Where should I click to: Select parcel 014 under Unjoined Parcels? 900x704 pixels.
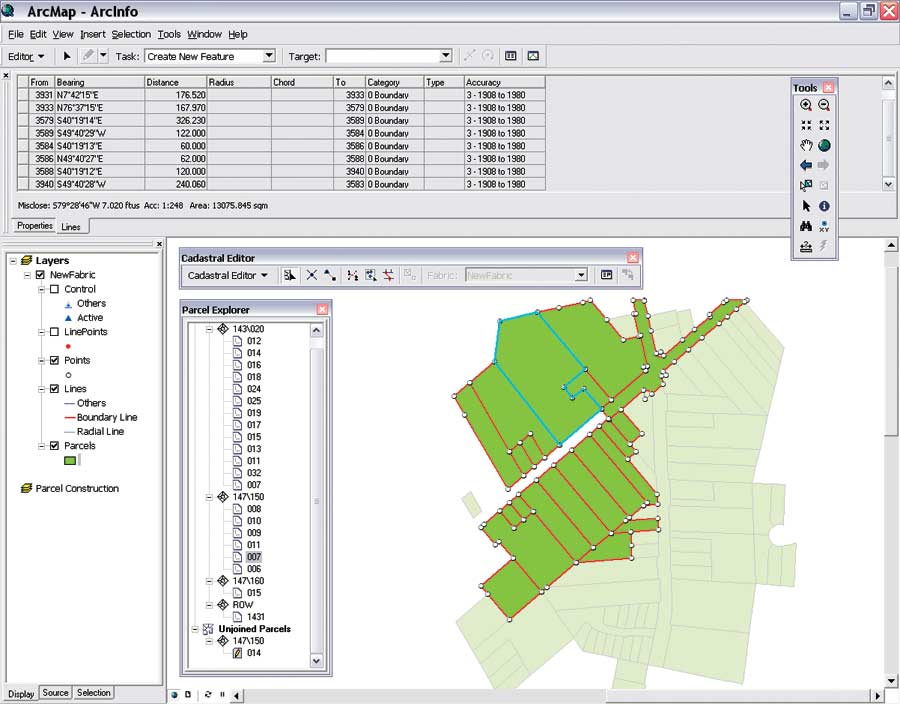pyautogui.click(x=254, y=653)
